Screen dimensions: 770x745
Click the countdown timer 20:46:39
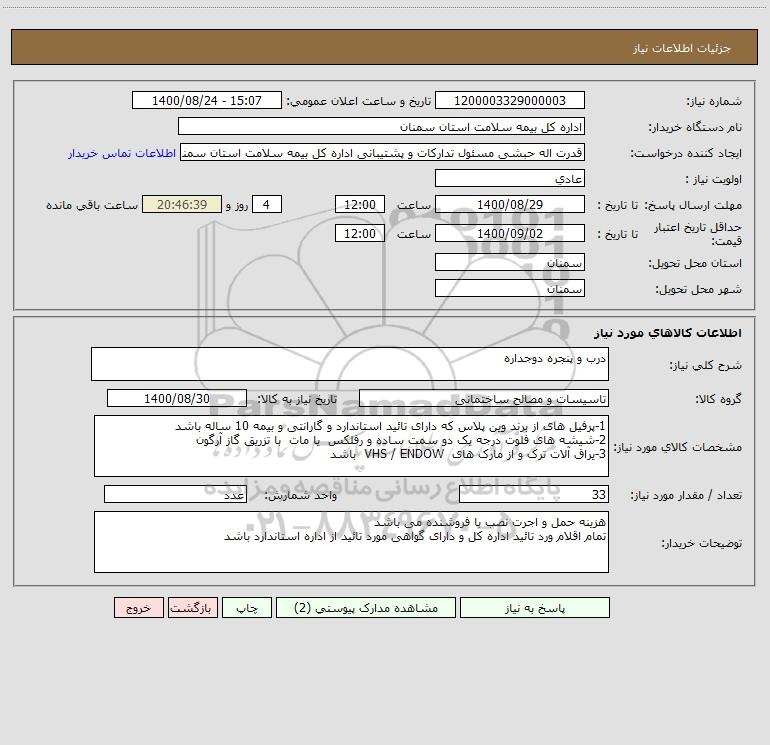pyautogui.click(x=182, y=204)
